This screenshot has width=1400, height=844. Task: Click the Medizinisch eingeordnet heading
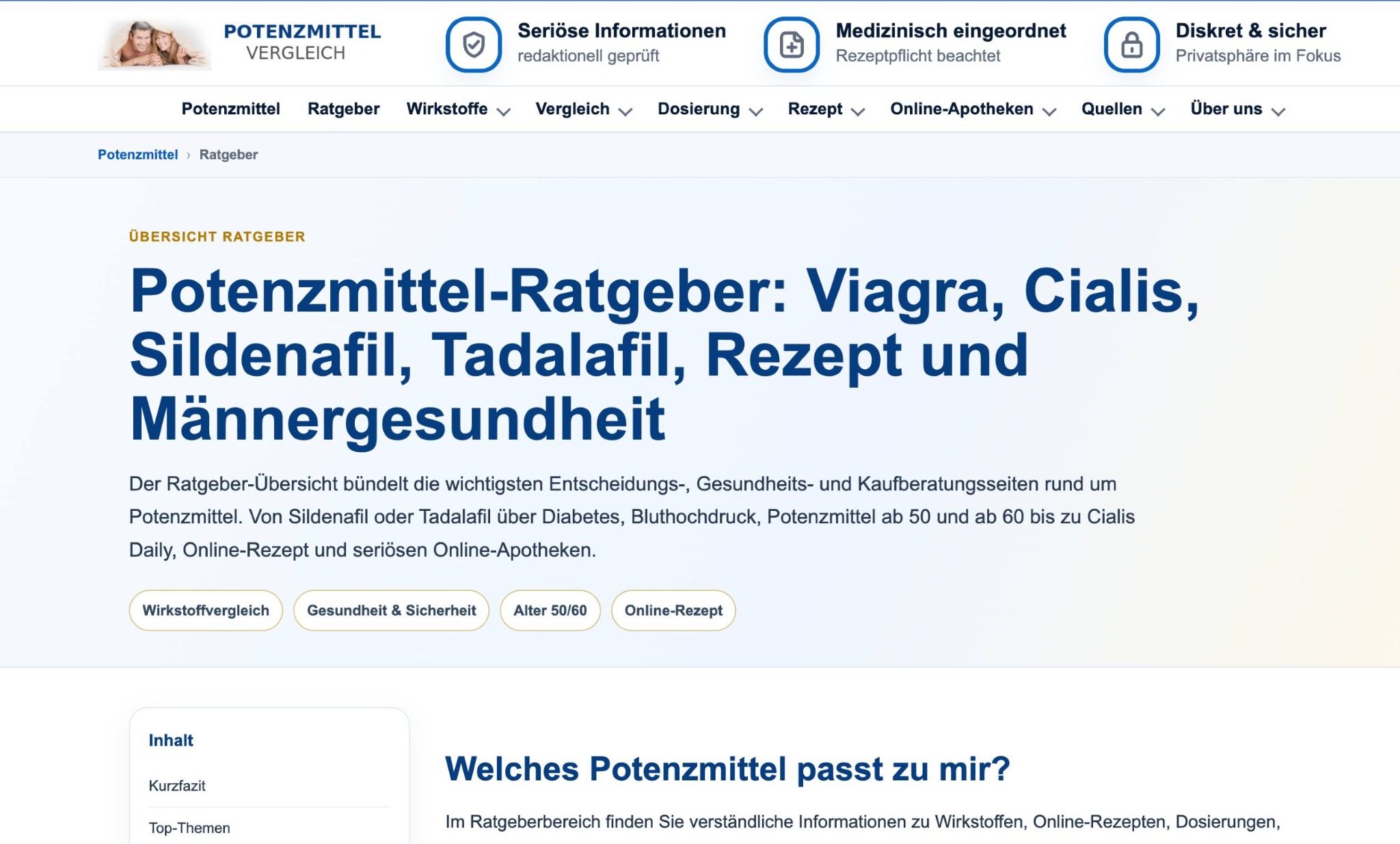(x=951, y=31)
